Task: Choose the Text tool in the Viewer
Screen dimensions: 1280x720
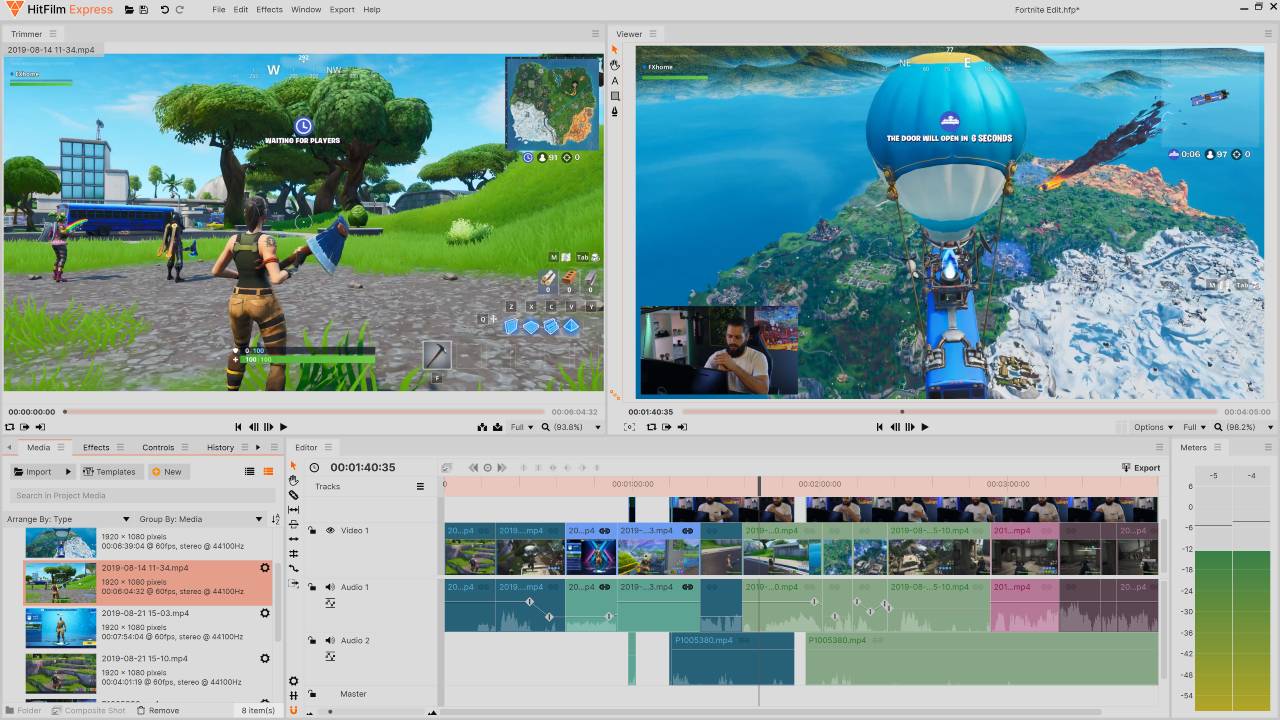Action: (615, 81)
